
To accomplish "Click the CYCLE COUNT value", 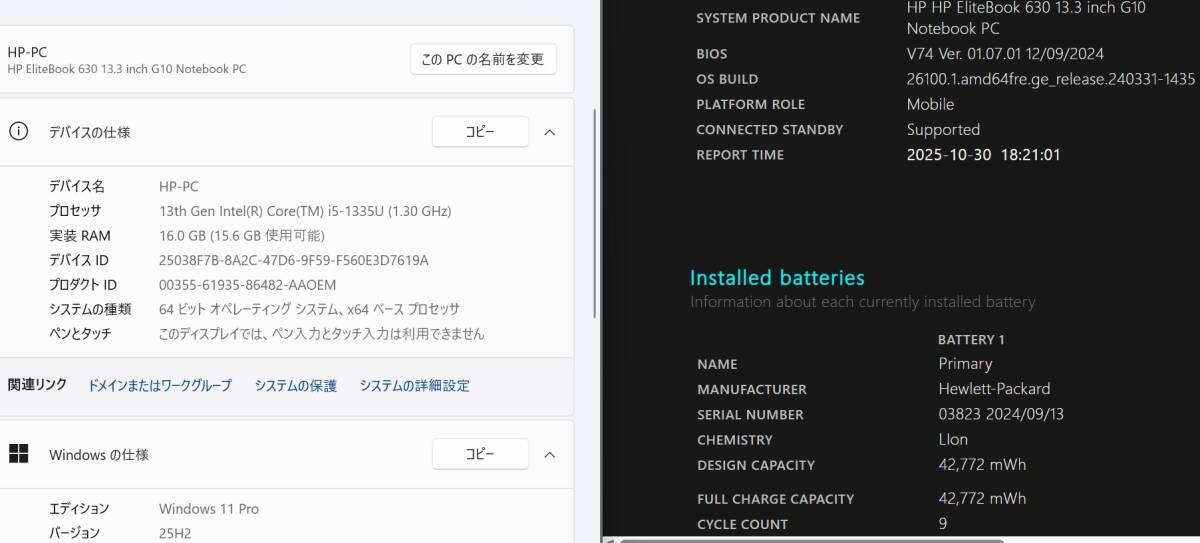I will [x=943, y=523].
